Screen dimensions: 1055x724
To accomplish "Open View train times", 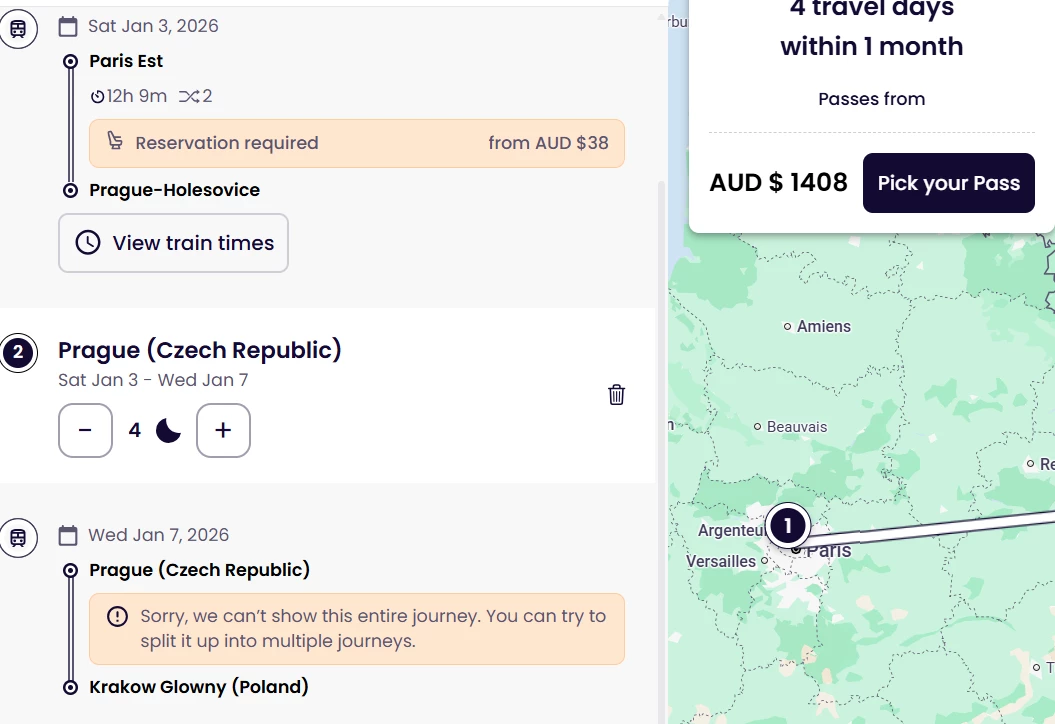I will coord(173,243).
